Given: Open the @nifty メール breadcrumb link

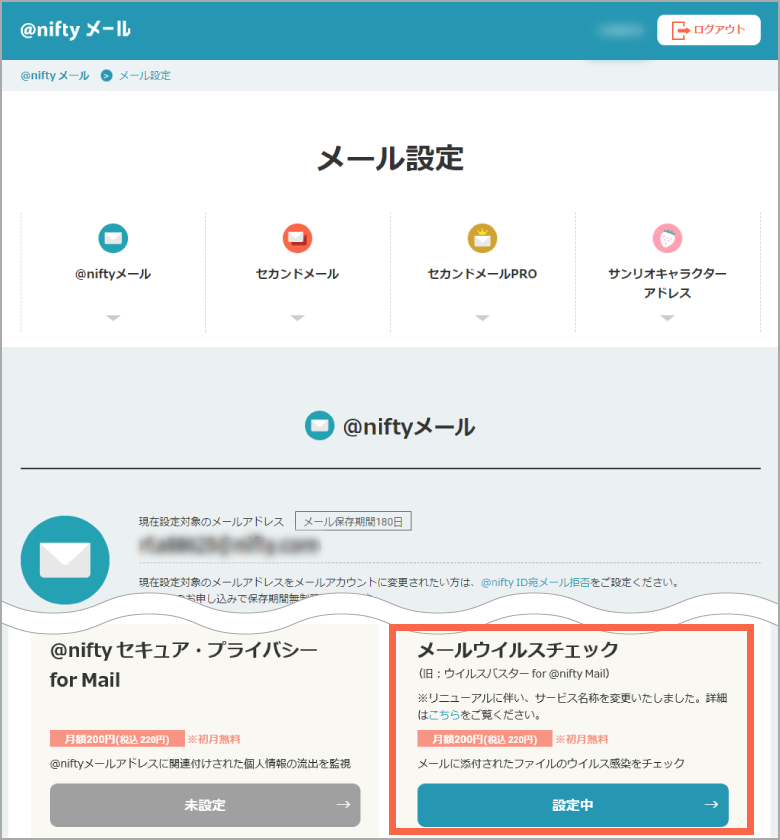Looking at the screenshot, I should point(55,76).
